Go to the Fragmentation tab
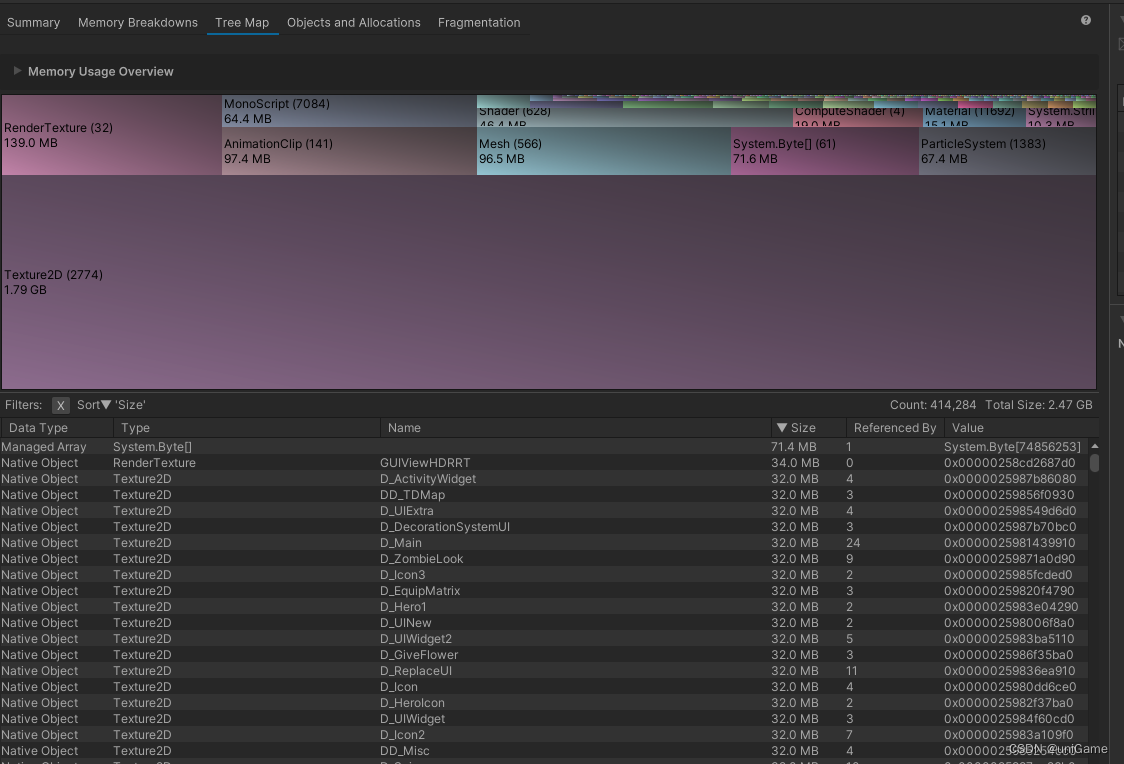Image resolution: width=1124 pixels, height=764 pixels. click(x=479, y=22)
